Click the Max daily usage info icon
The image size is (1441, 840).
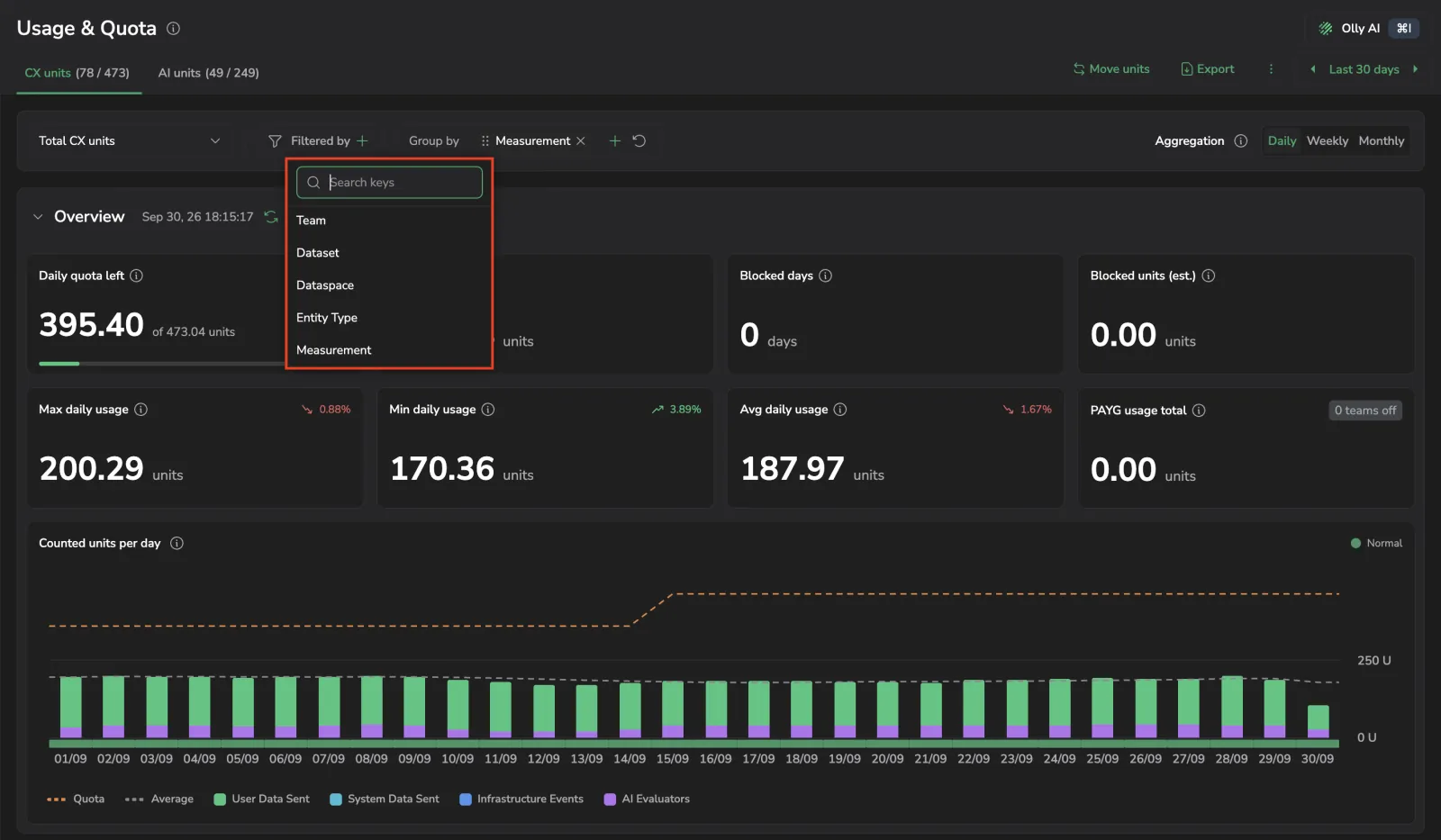click(x=141, y=410)
